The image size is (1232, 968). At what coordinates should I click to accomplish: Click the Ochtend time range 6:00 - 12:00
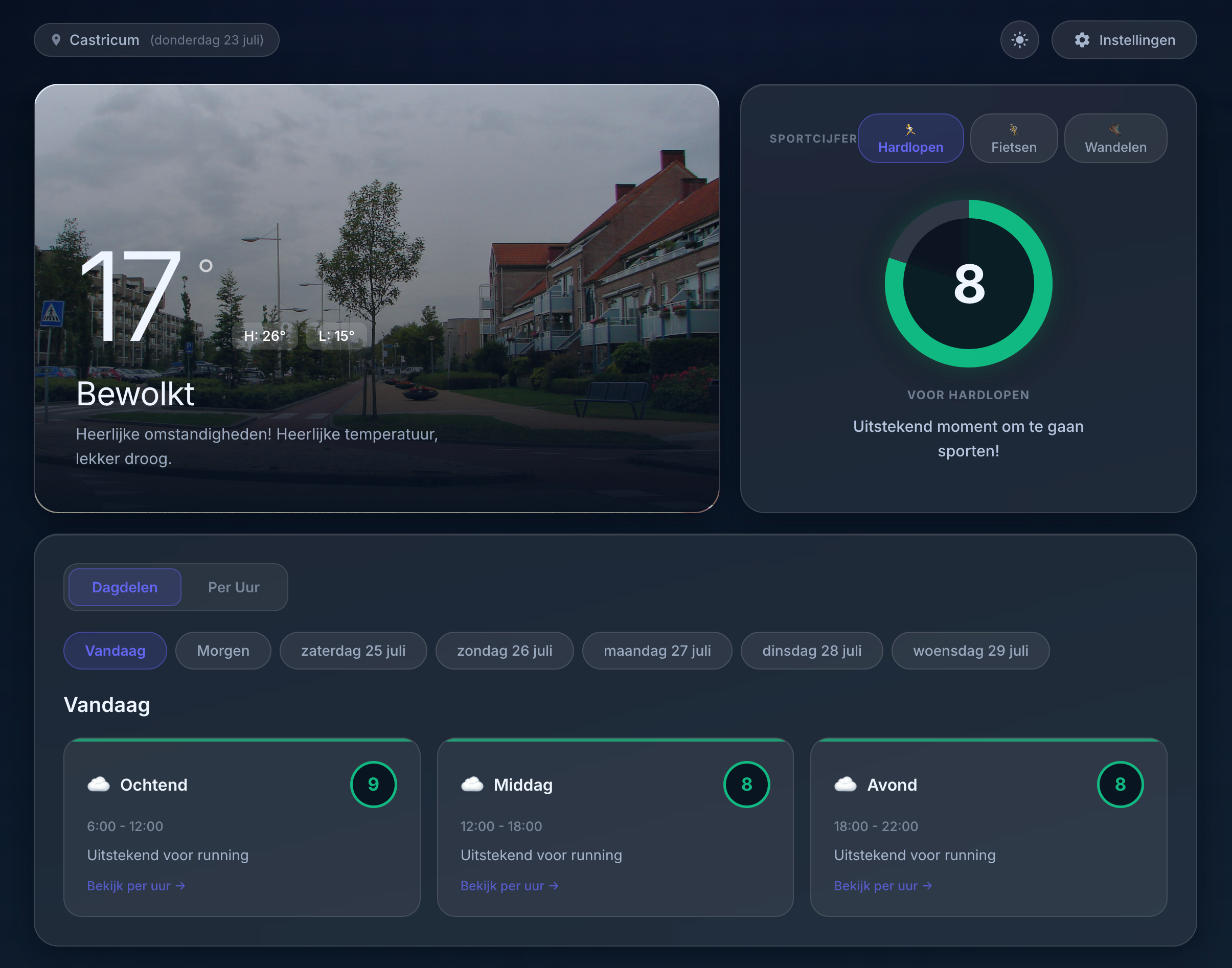pos(125,826)
